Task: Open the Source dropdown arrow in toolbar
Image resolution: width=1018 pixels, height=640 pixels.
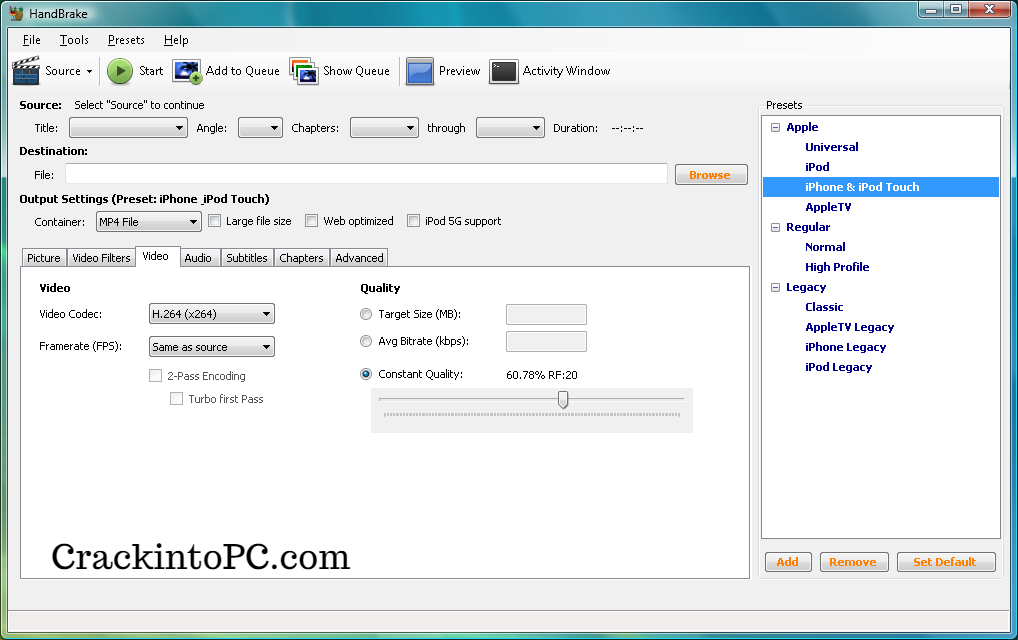Action: click(90, 71)
